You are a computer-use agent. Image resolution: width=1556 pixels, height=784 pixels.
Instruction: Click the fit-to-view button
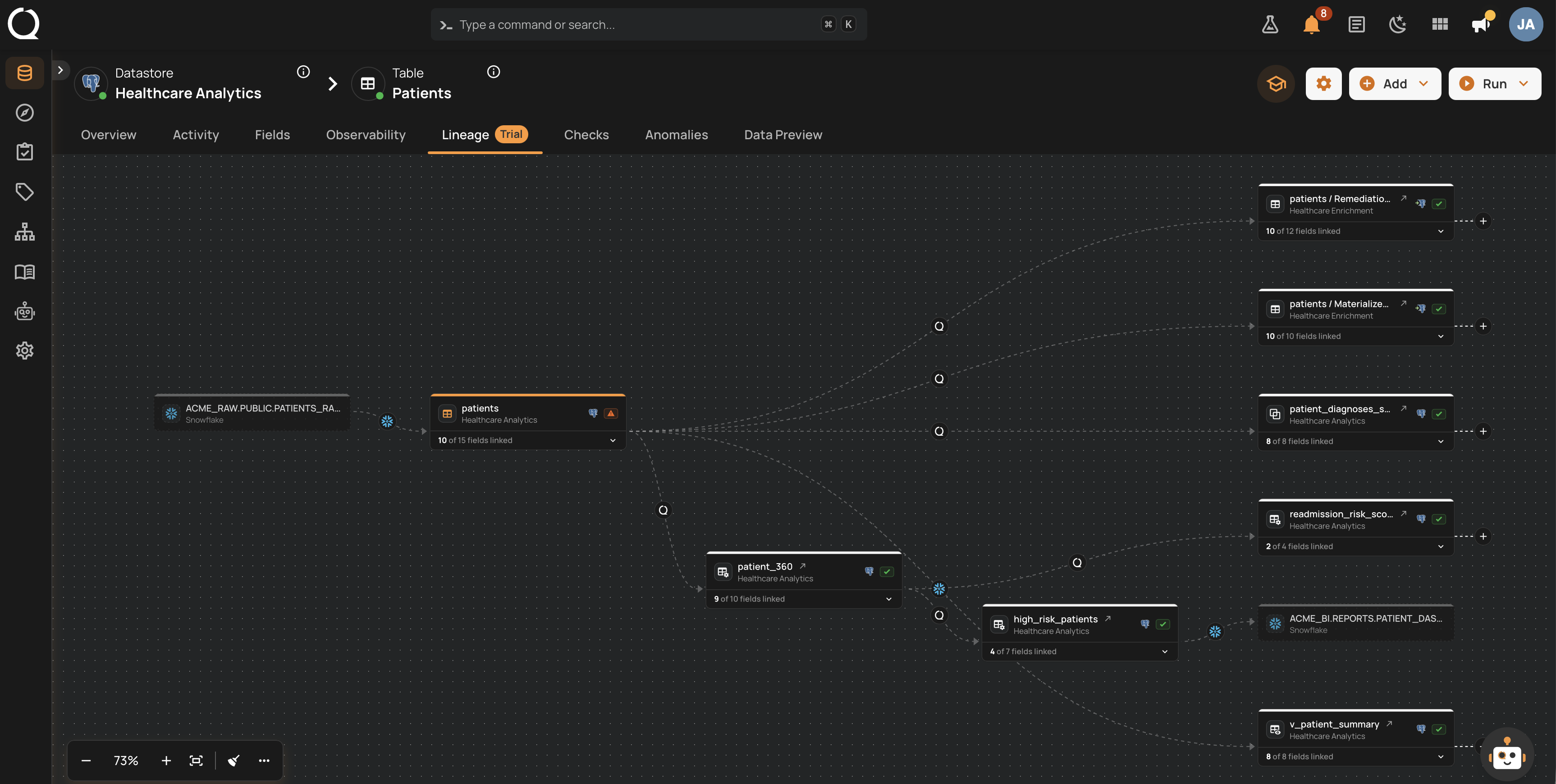point(196,761)
